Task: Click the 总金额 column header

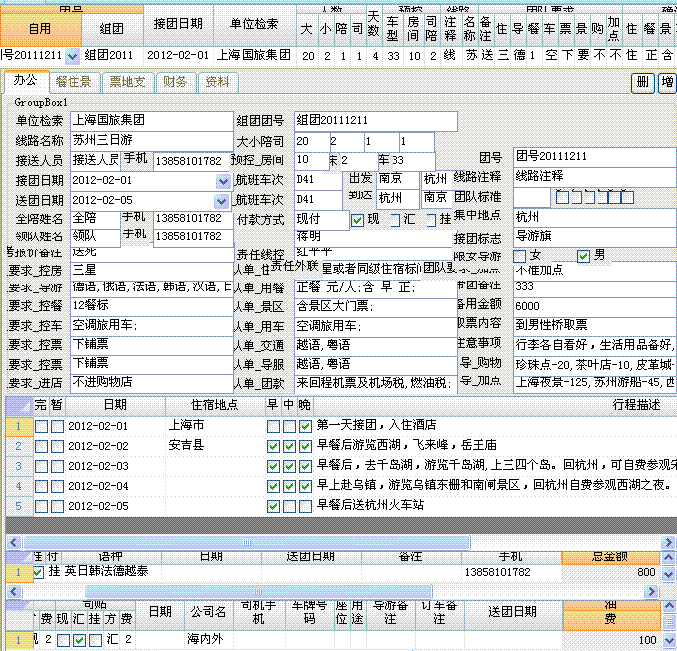Action: [610, 557]
